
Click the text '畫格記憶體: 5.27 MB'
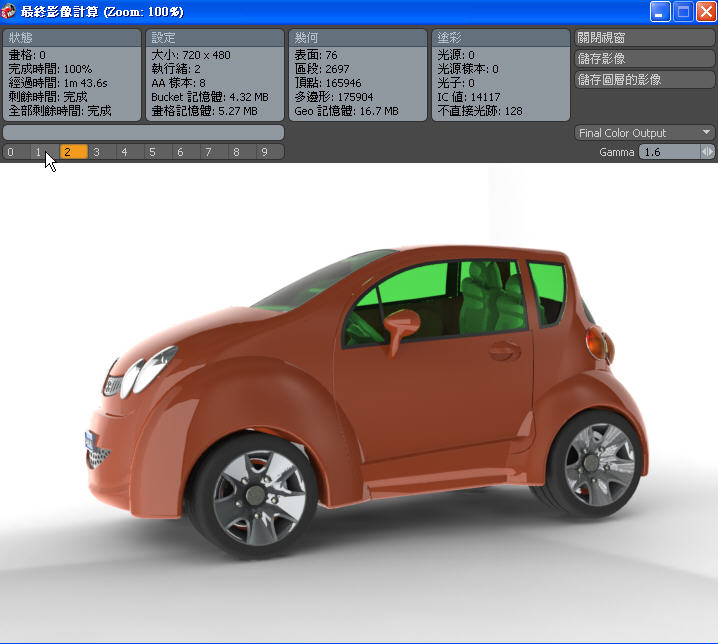pyautogui.click(x=204, y=111)
